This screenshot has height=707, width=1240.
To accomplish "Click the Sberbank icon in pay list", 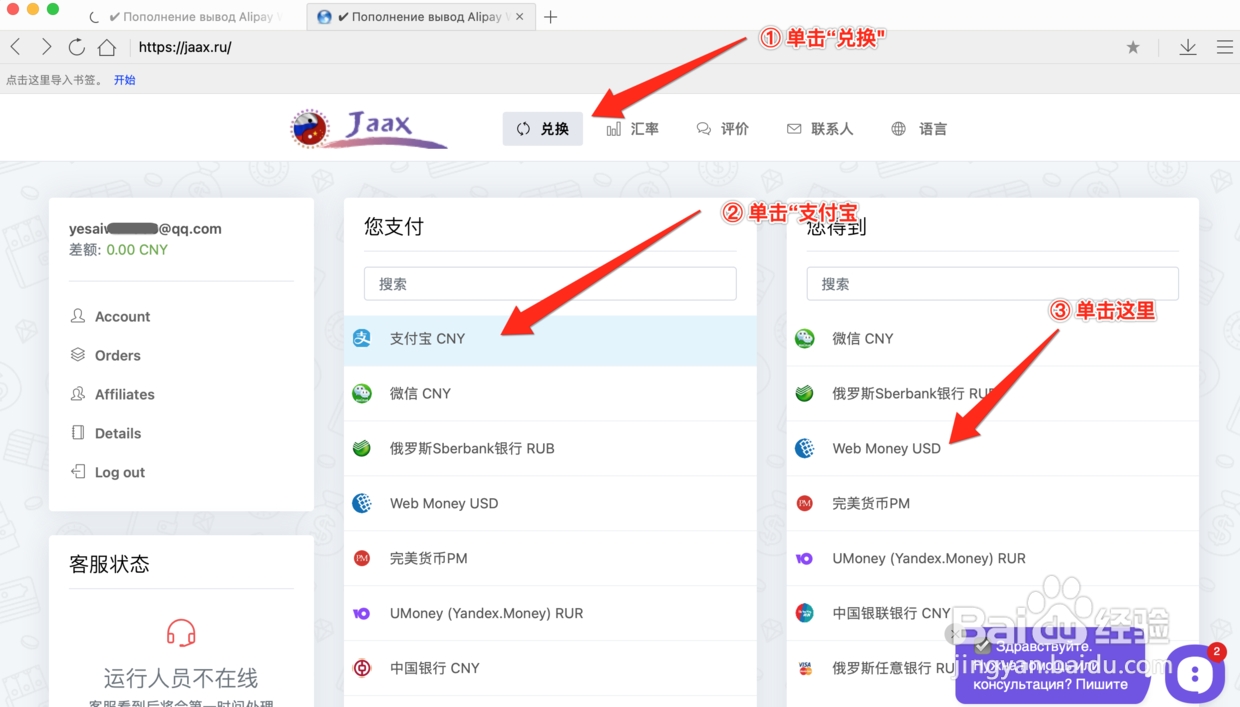I will coord(362,448).
